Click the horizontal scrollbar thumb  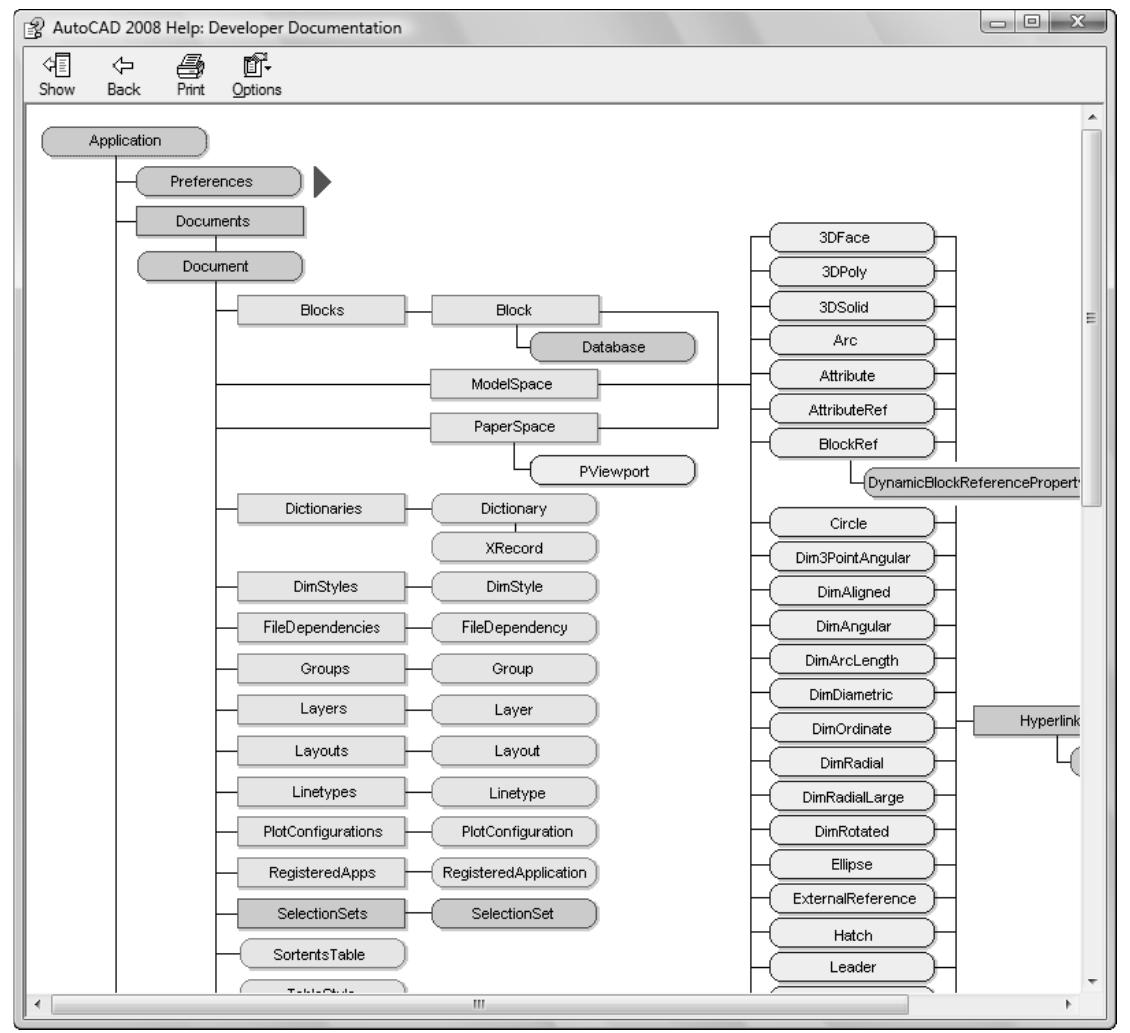[480, 1003]
